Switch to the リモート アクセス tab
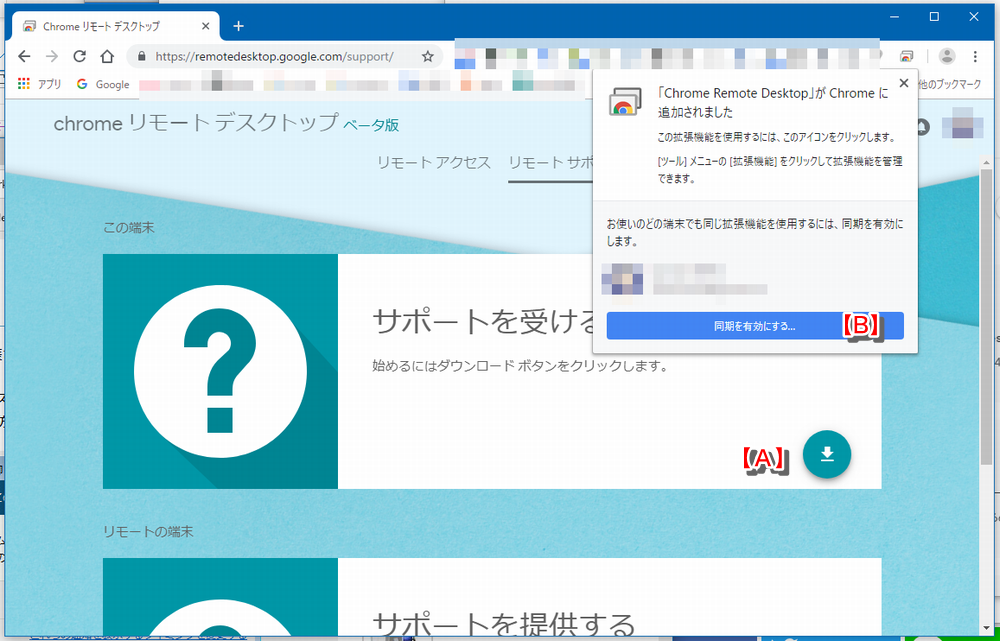 [x=434, y=163]
